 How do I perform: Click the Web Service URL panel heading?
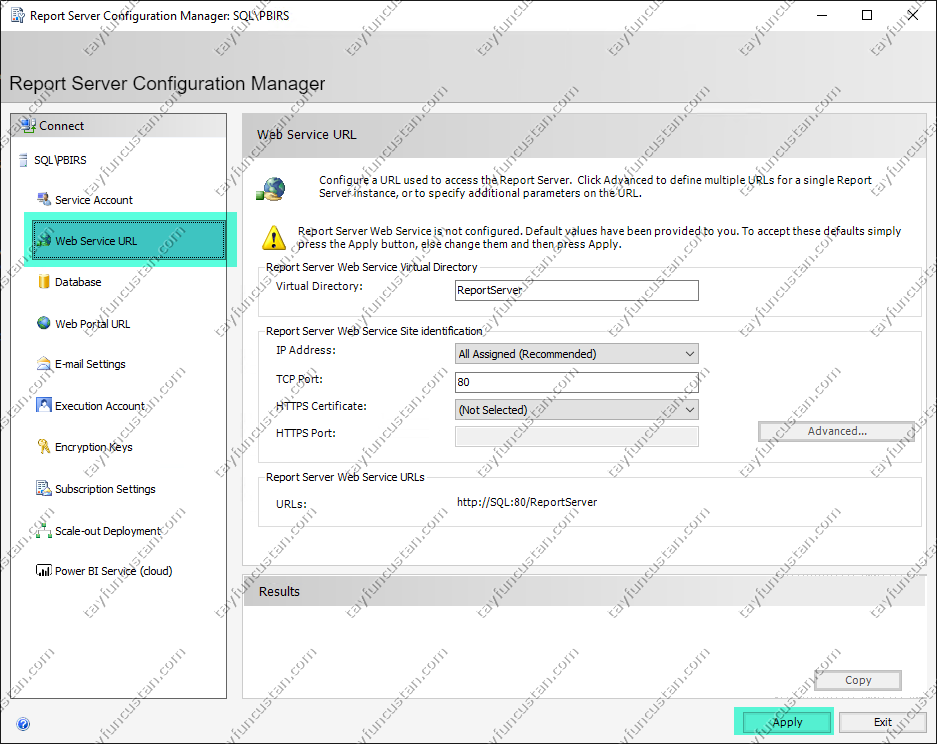[307, 134]
